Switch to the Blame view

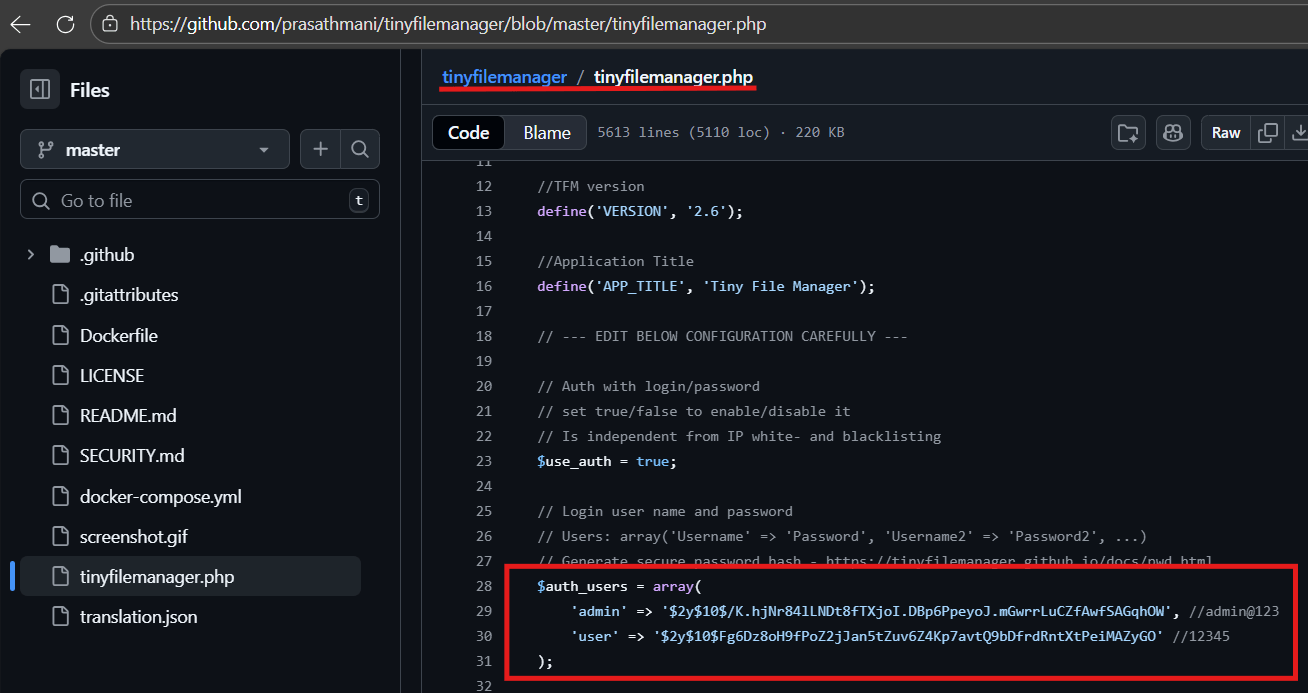pos(547,133)
